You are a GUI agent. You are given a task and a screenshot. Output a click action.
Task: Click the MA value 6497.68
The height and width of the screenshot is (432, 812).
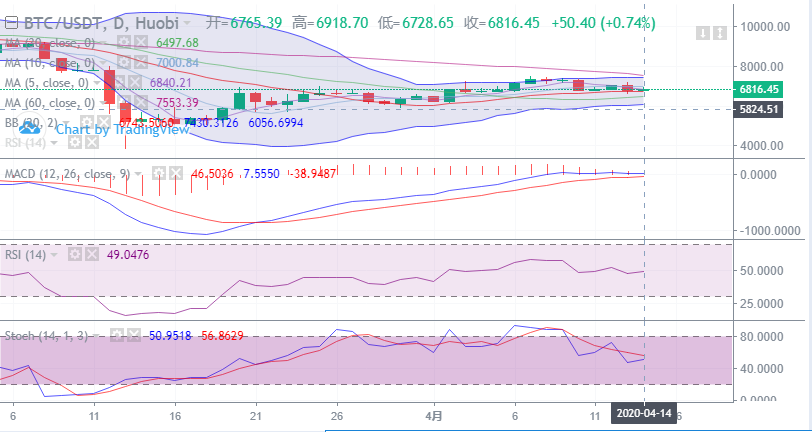[x=178, y=42]
